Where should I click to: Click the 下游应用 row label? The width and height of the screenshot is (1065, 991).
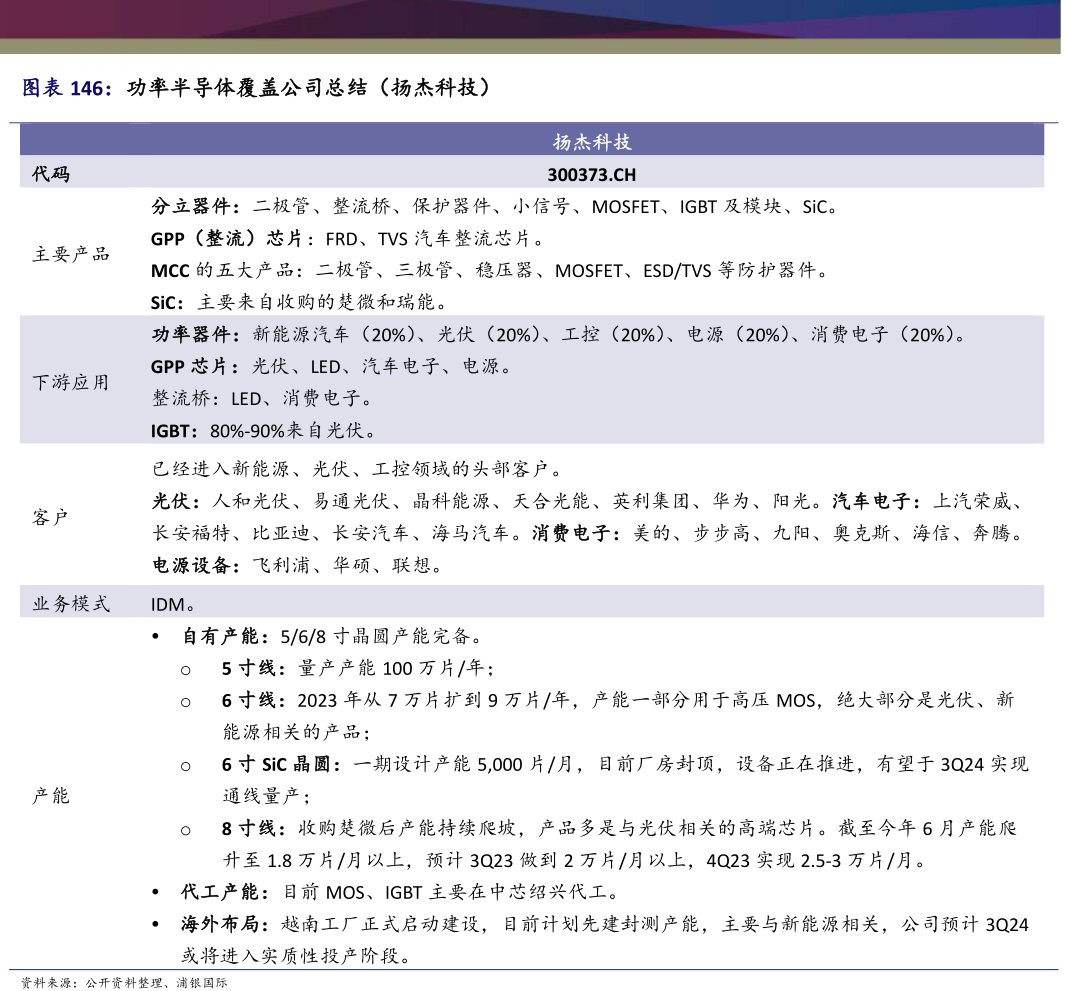pyautogui.click(x=71, y=382)
